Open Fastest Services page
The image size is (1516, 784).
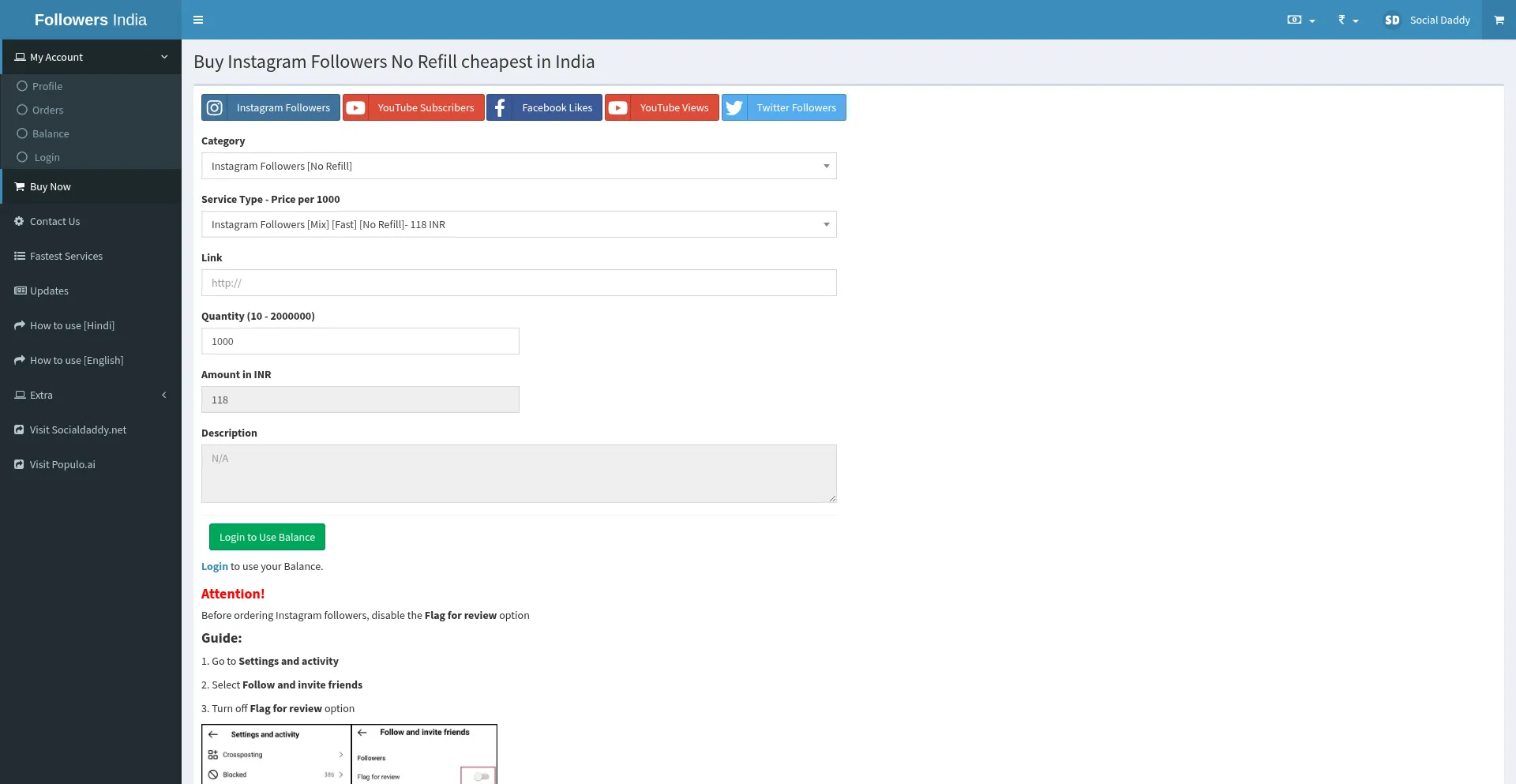[x=91, y=256]
